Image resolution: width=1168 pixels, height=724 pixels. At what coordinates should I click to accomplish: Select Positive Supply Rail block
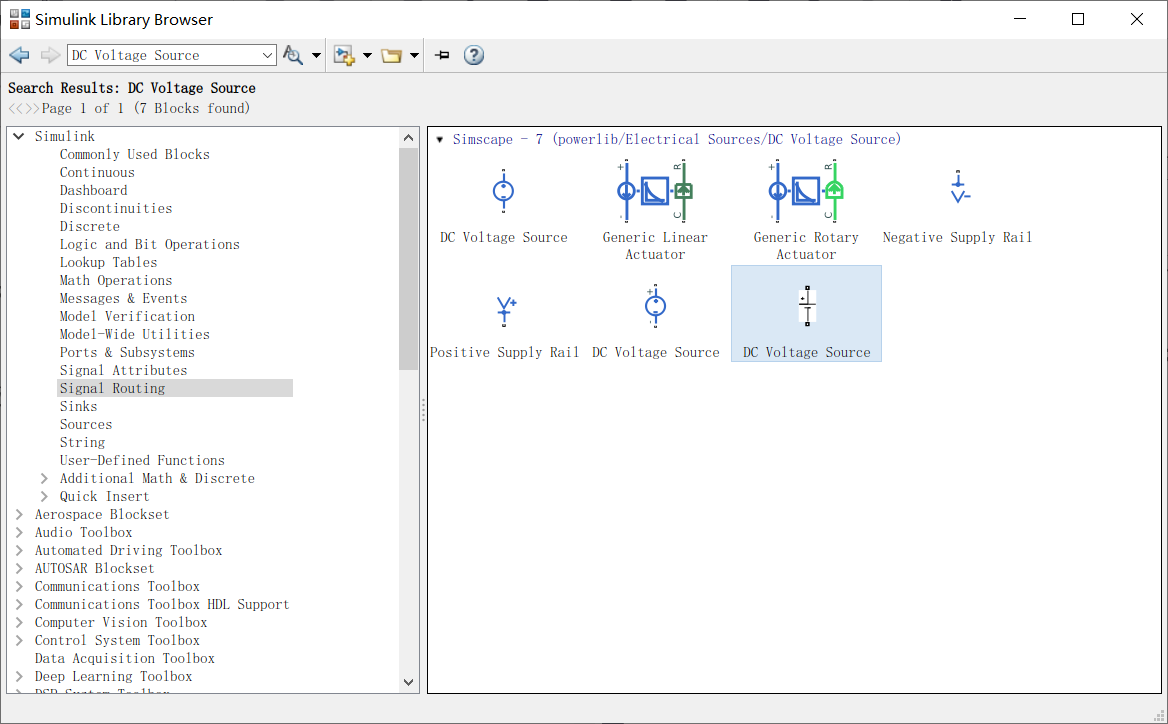click(x=506, y=311)
